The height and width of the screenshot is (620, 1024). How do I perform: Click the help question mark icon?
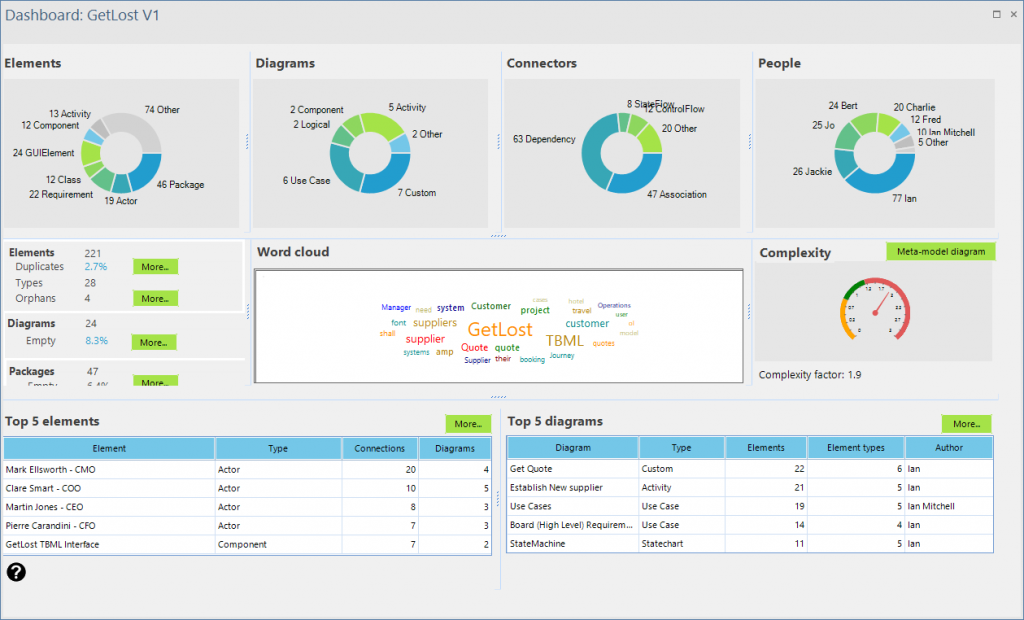(16, 572)
